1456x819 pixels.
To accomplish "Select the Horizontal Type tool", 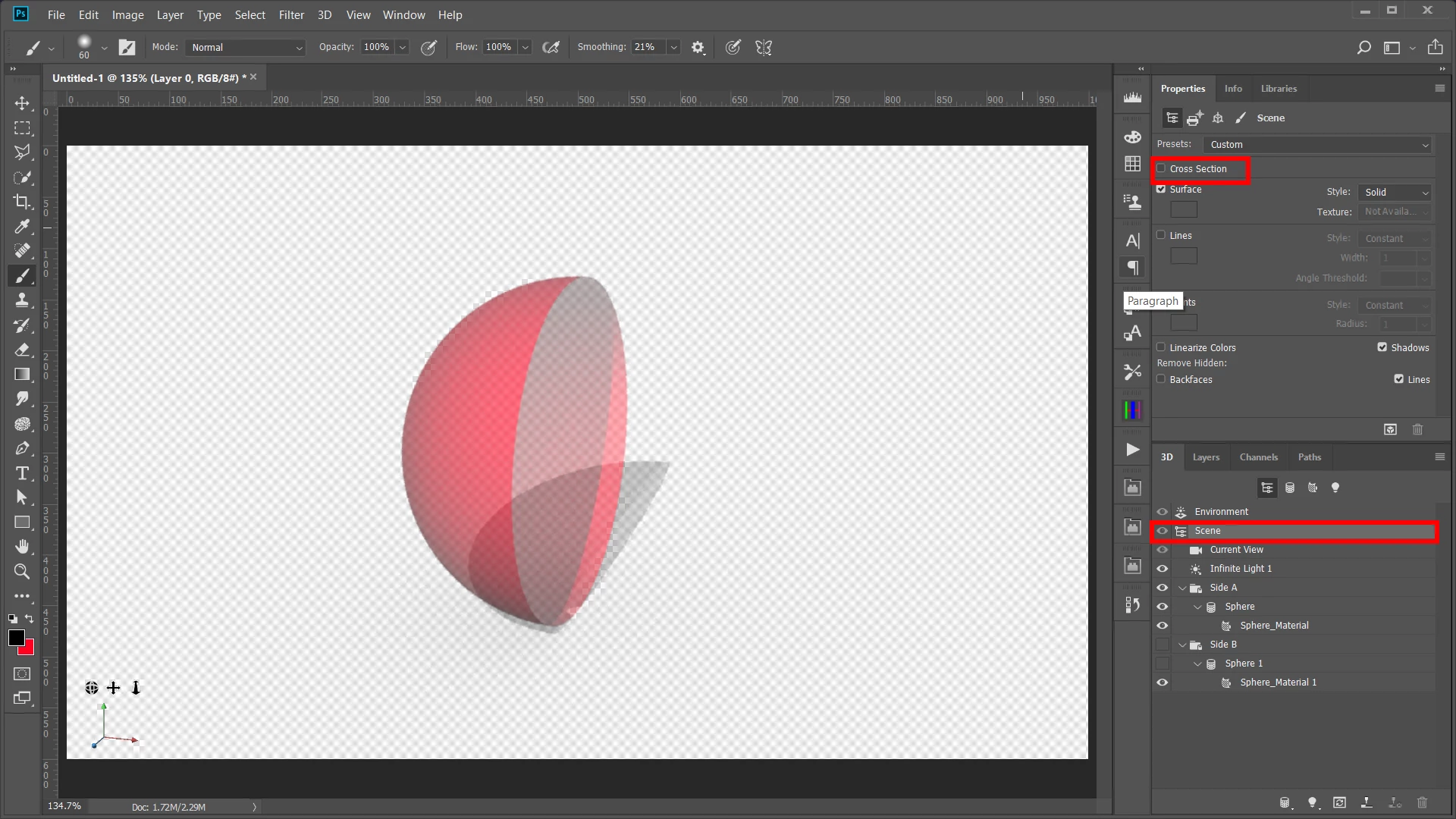I will 22,473.
